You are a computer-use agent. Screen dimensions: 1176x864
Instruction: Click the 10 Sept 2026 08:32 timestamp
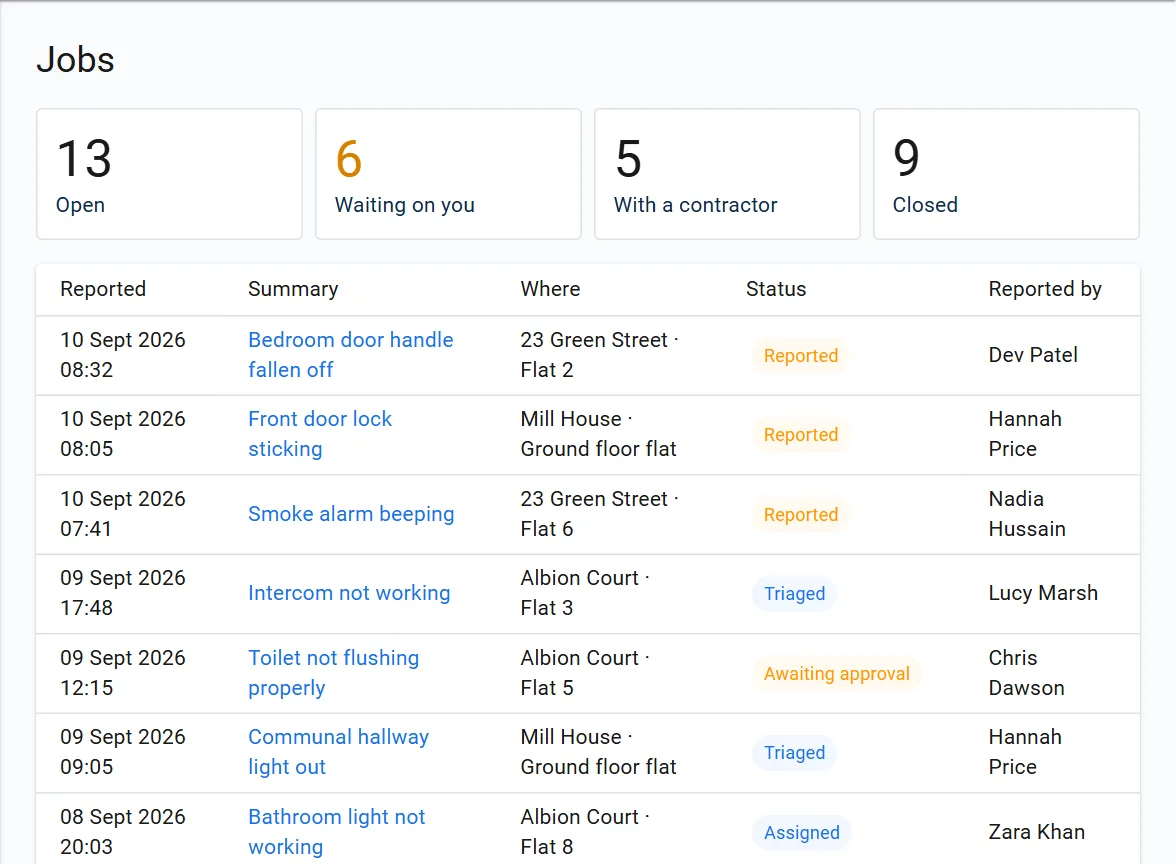tap(123, 355)
